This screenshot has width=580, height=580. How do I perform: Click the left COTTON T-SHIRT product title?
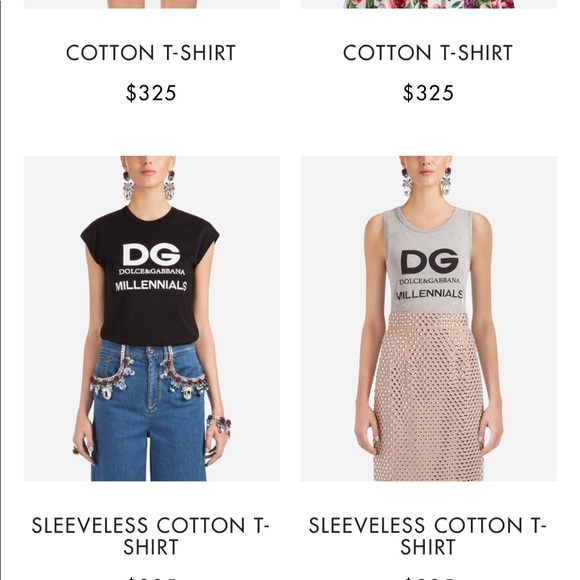(x=151, y=53)
